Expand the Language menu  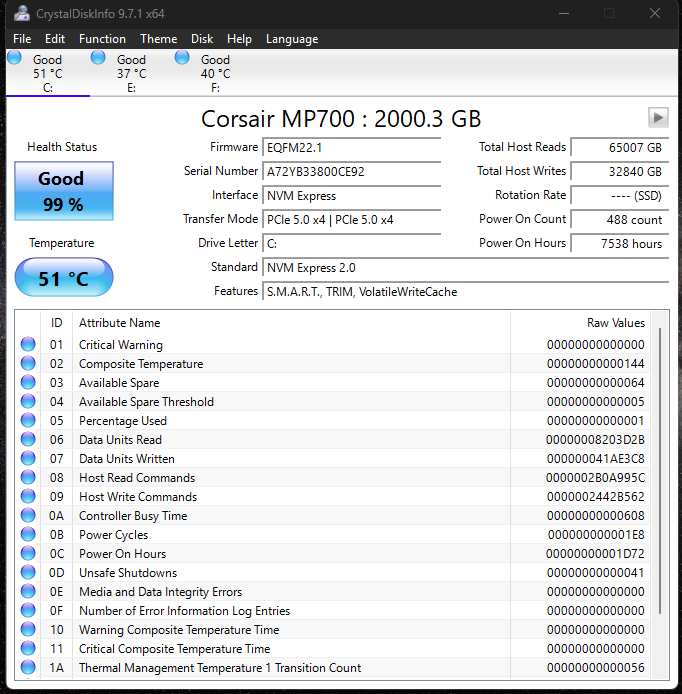(292, 39)
